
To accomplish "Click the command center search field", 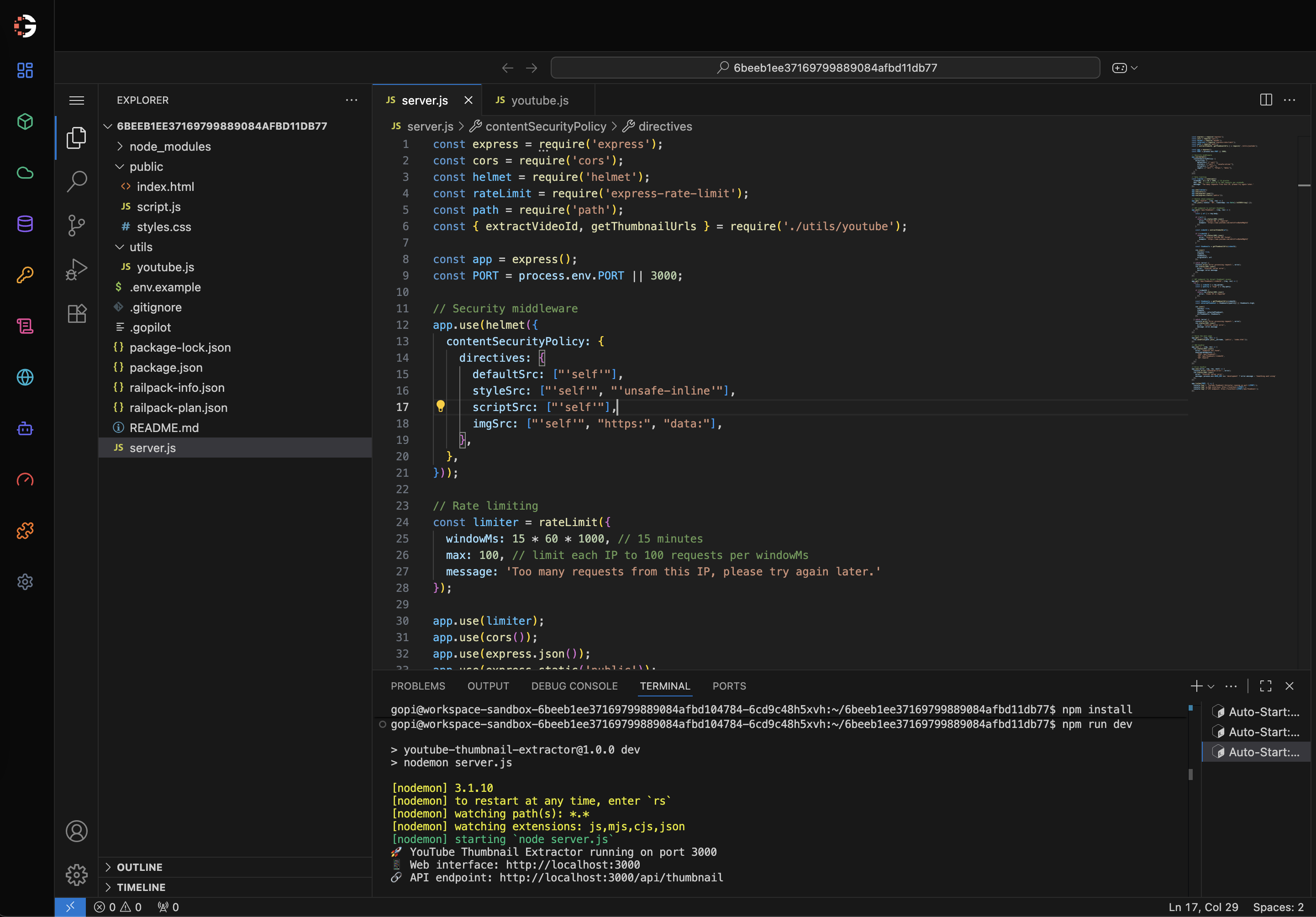I will click(x=825, y=68).
